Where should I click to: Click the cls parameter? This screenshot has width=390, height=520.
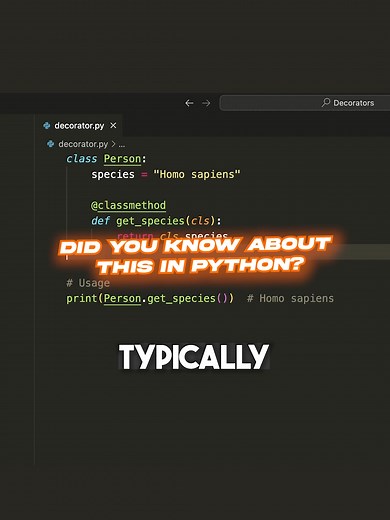click(x=200, y=221)
